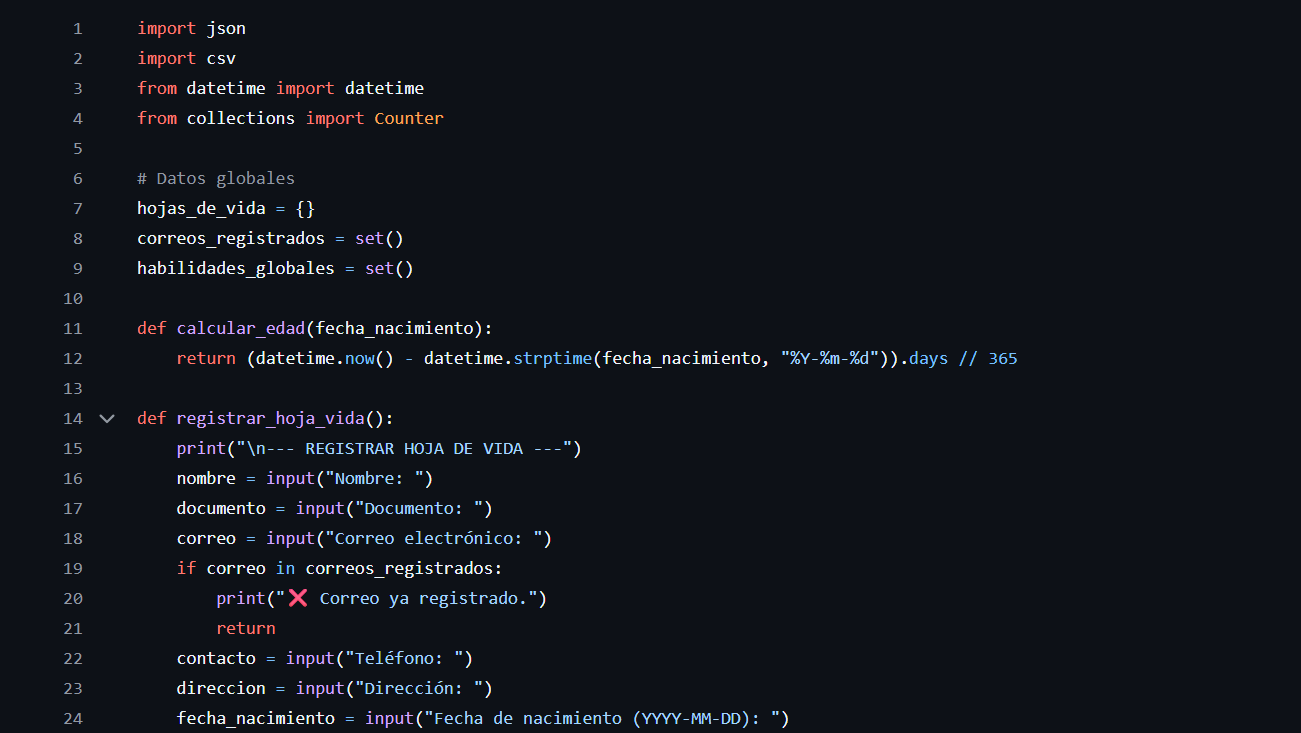
Task: Click line number 14 in gutter
Action: (73, 418)
